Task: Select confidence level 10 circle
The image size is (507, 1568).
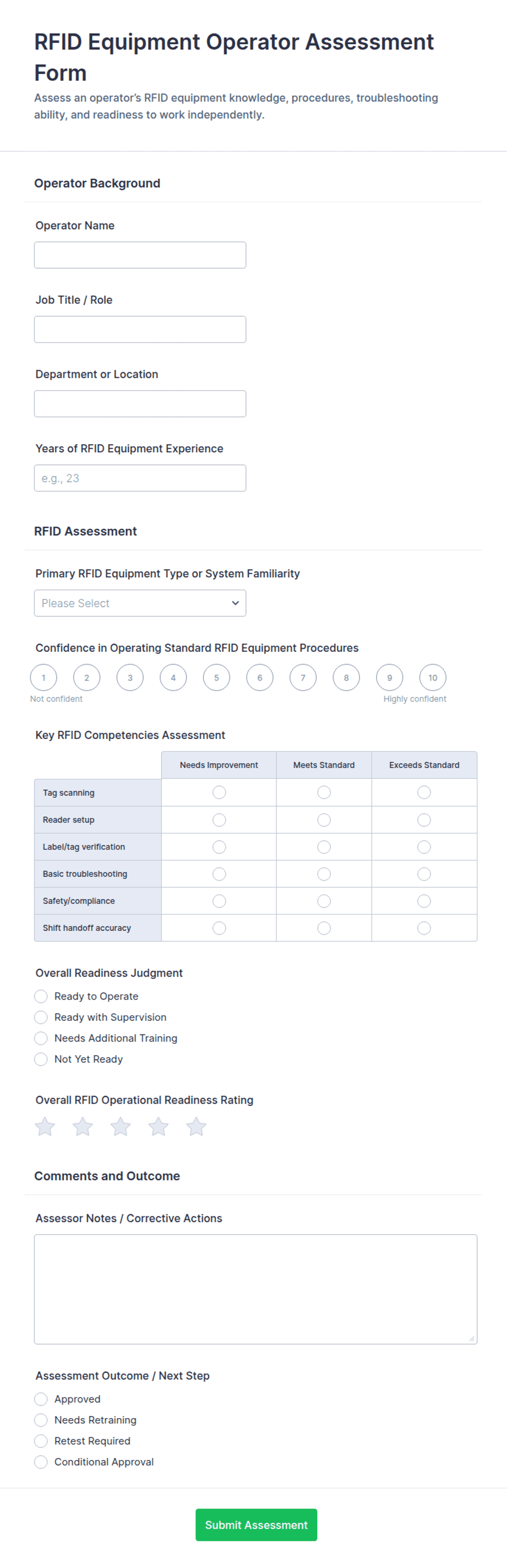Action: pos(433,677)
